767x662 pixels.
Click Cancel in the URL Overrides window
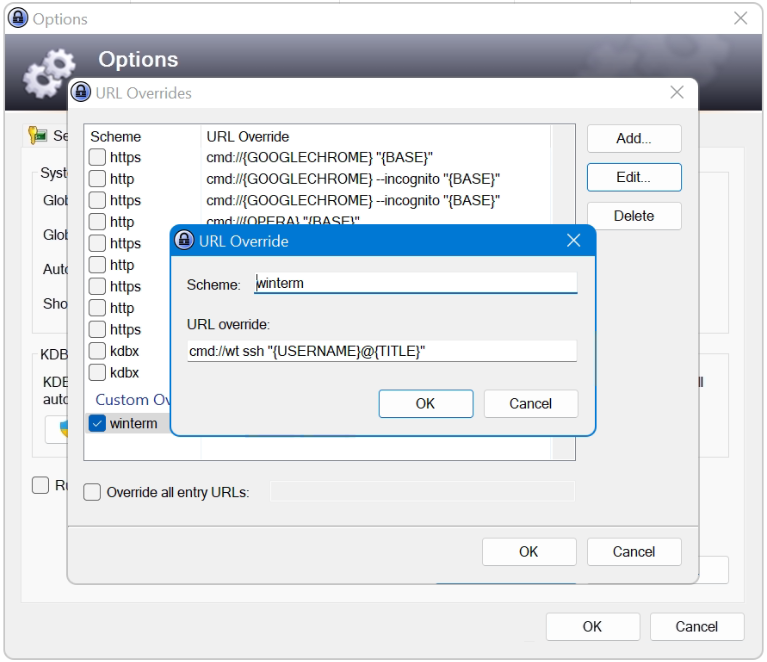click(x=634, y=552)
